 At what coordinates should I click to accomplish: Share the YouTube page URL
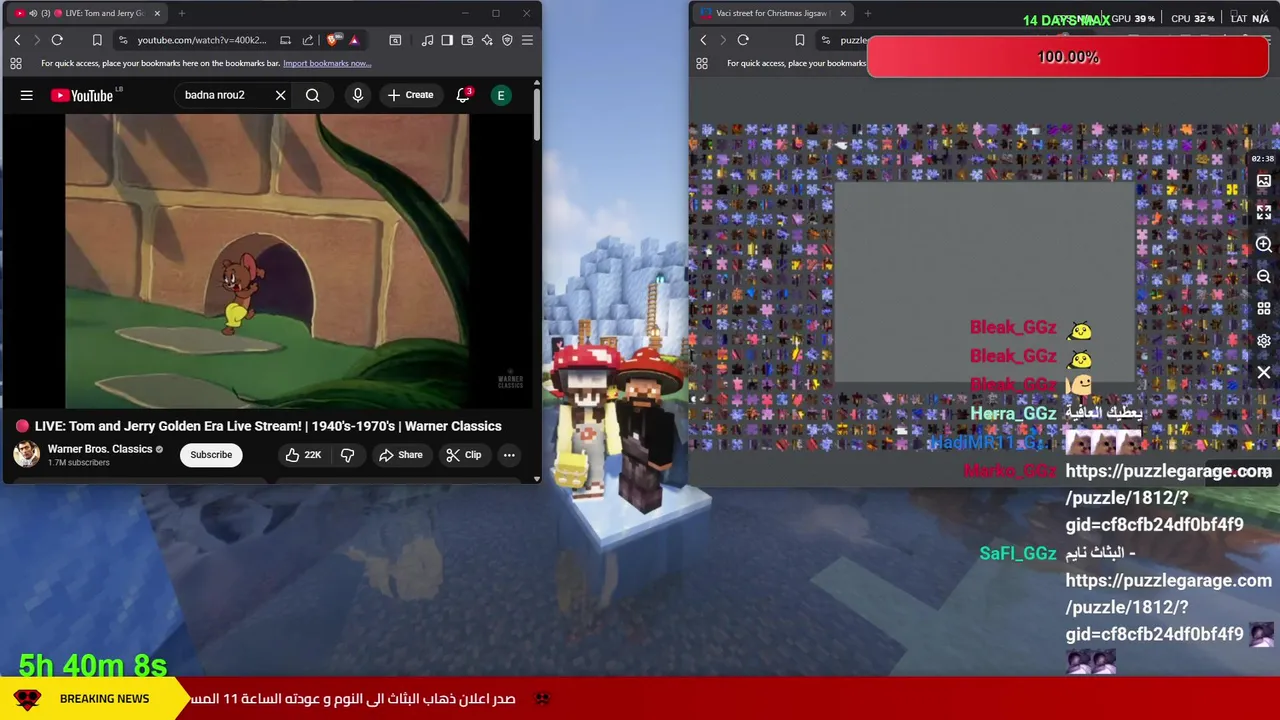(x=308, y=40)
